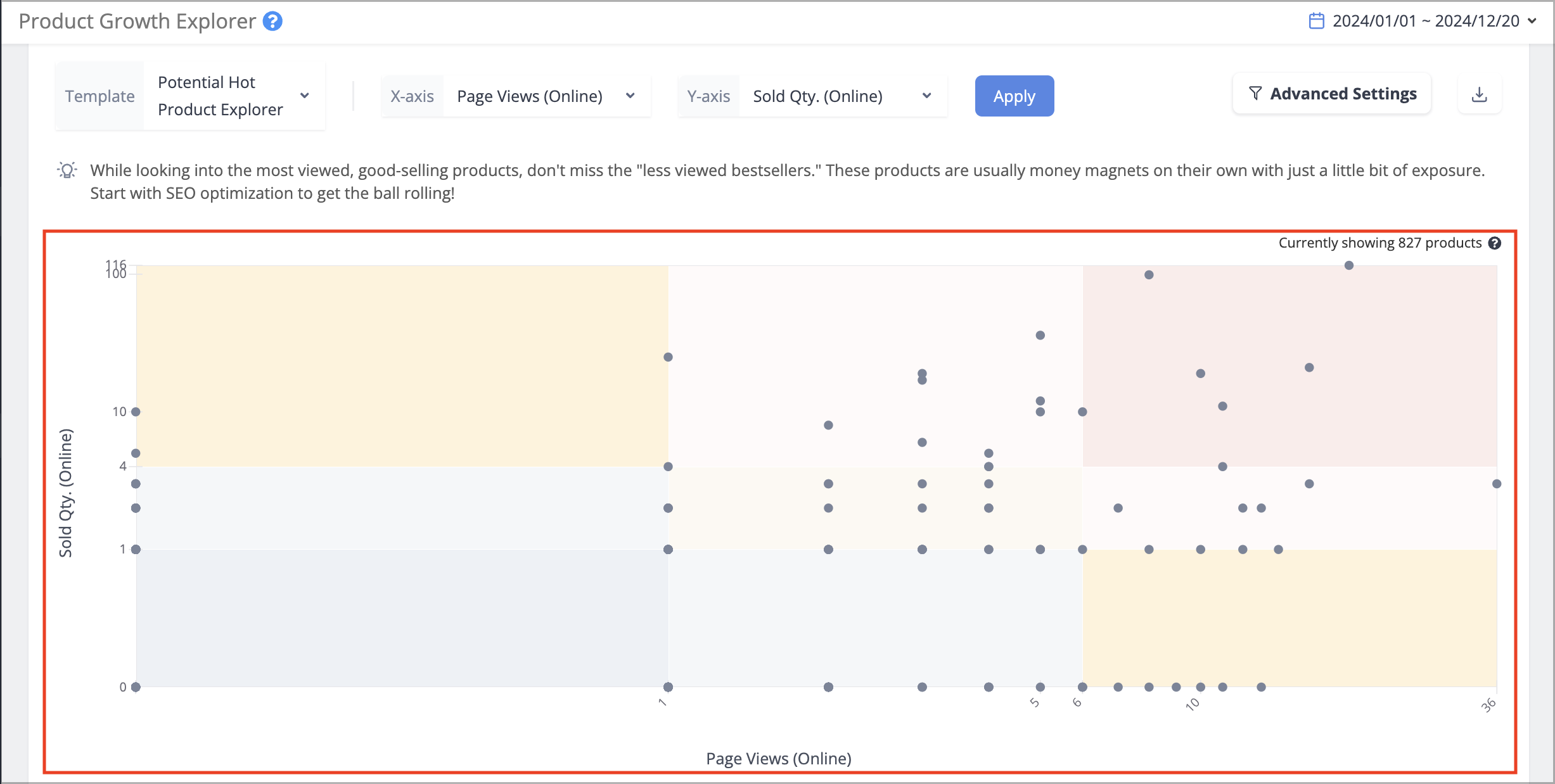1555x784 pixels.
Task: Click the download icon button
Action: point(1479,95)
